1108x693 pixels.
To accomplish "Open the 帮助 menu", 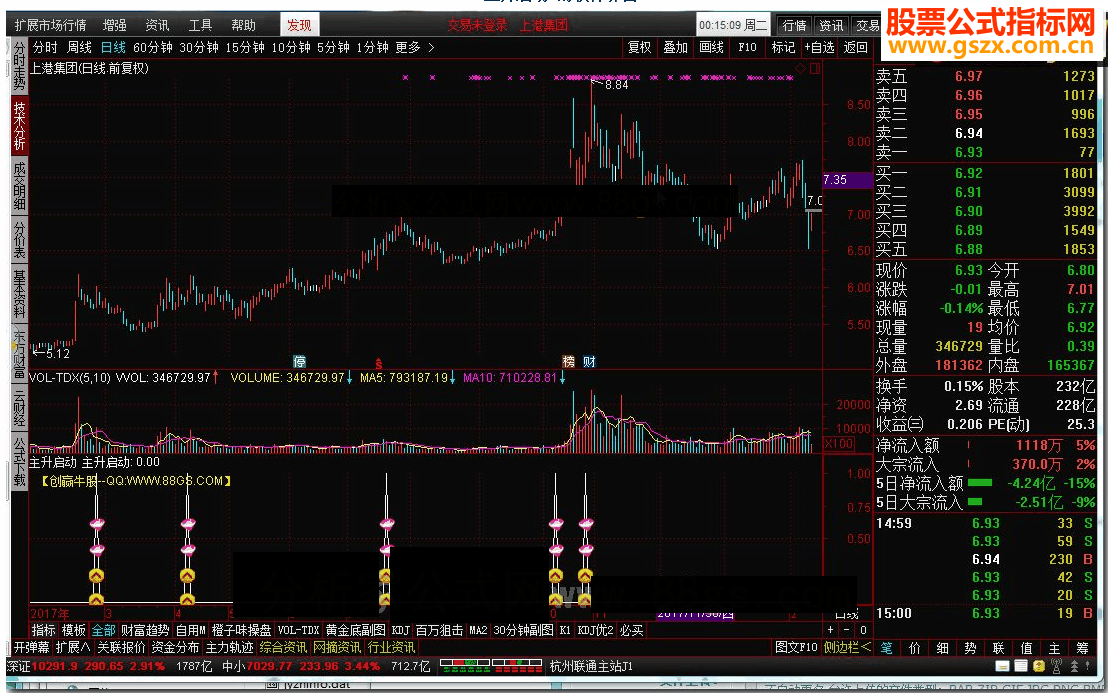I will (243, 25).
